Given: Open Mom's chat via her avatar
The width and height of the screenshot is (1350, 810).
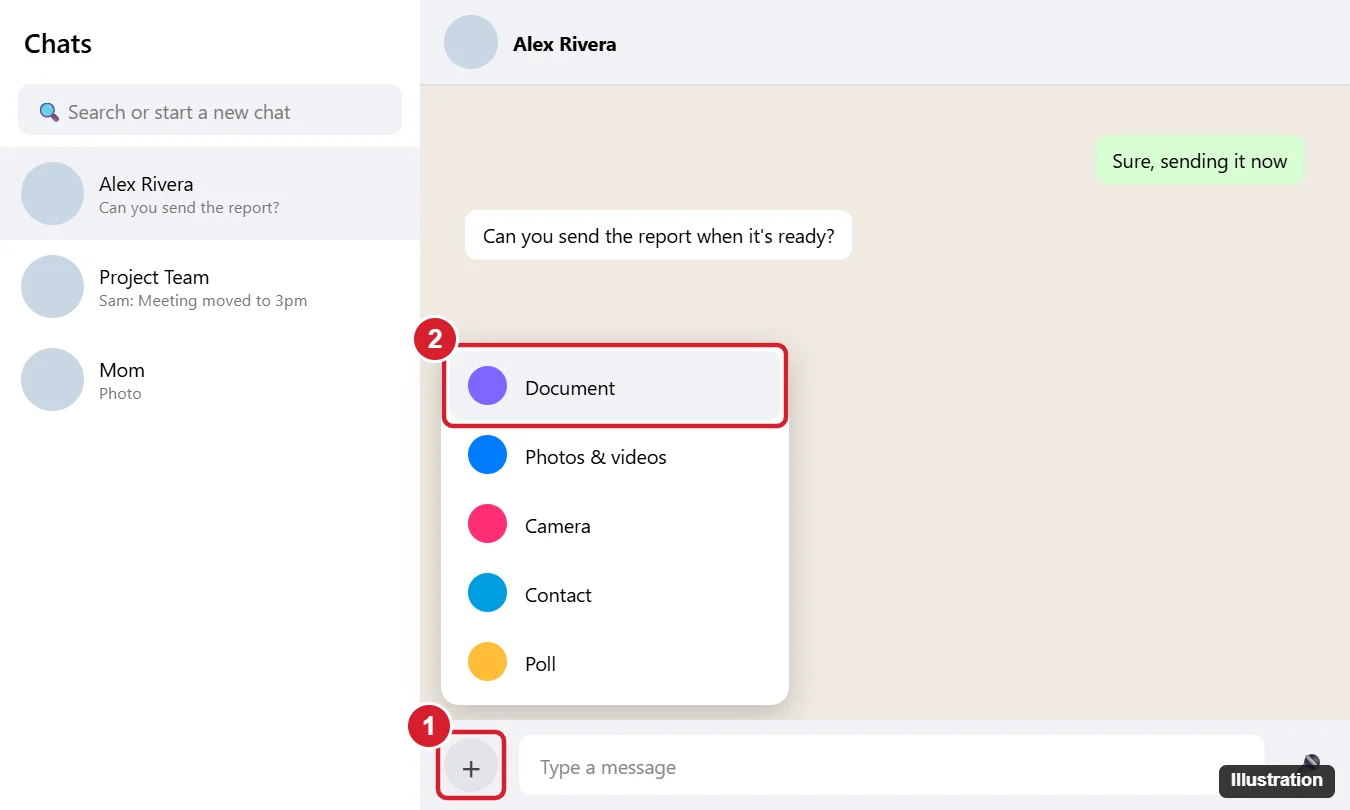Looking at the screenshot, I should click(x=52, y=379).
